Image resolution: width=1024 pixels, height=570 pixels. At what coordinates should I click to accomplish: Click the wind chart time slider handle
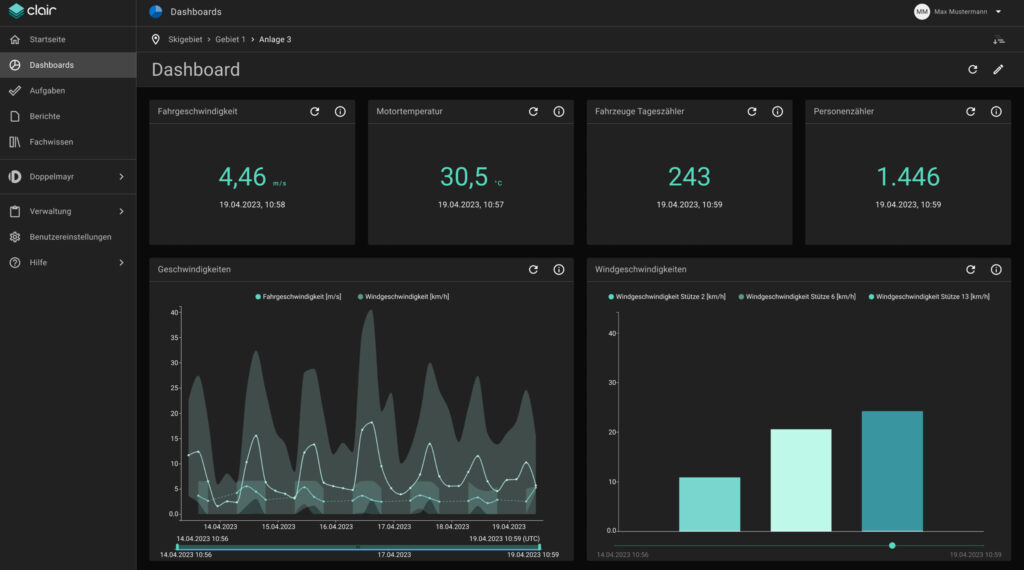[x=892, y=545]
